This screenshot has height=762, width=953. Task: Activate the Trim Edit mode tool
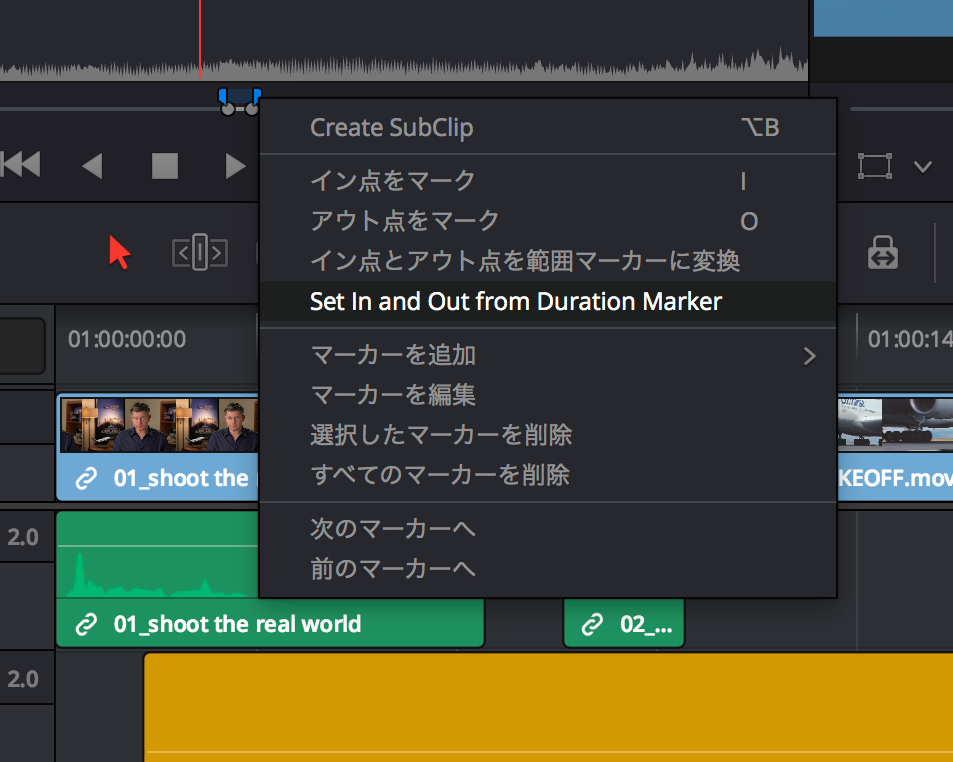tap(199, 253)
